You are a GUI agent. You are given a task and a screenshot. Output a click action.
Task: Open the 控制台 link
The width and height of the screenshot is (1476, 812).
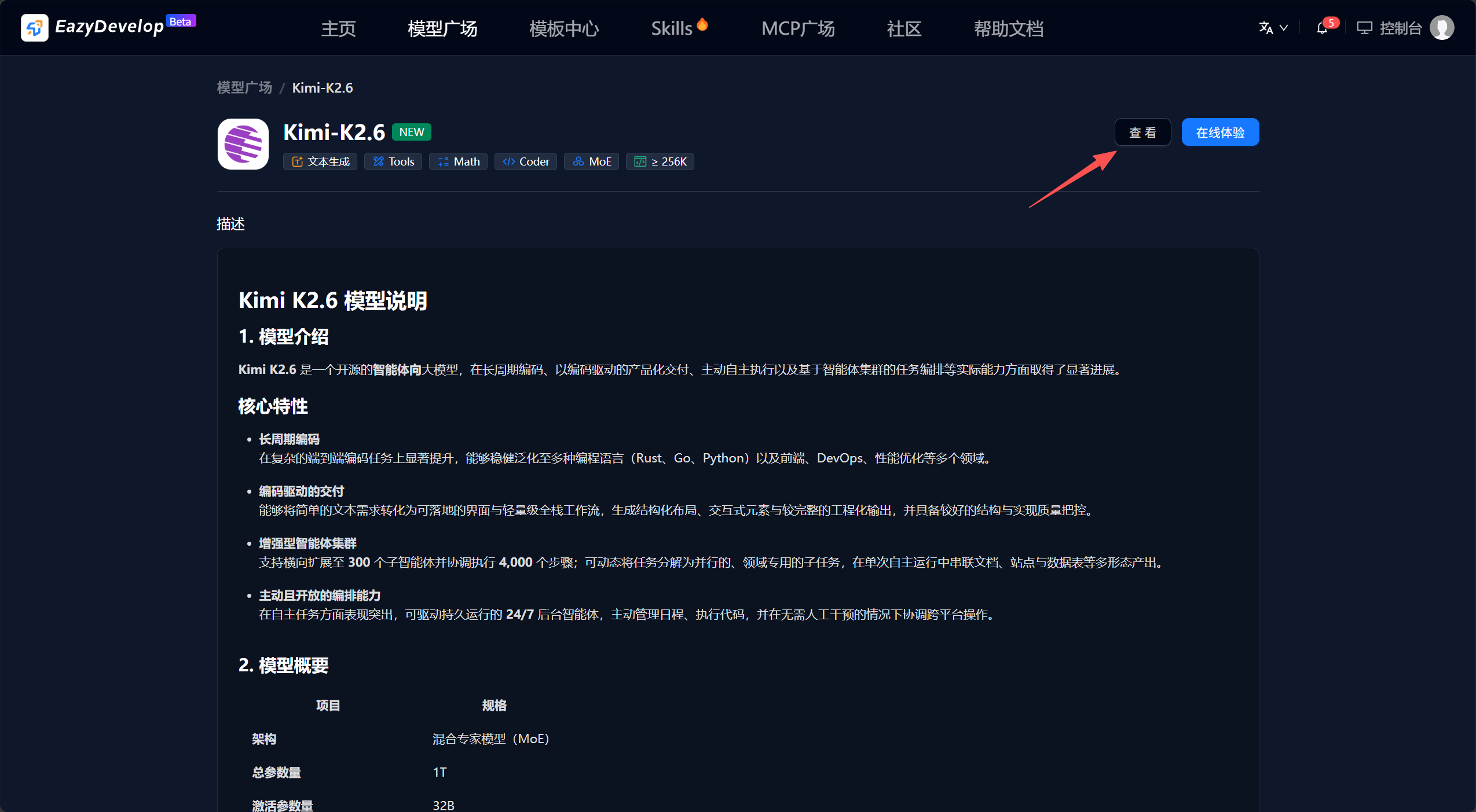click(x=1401, y=28)
